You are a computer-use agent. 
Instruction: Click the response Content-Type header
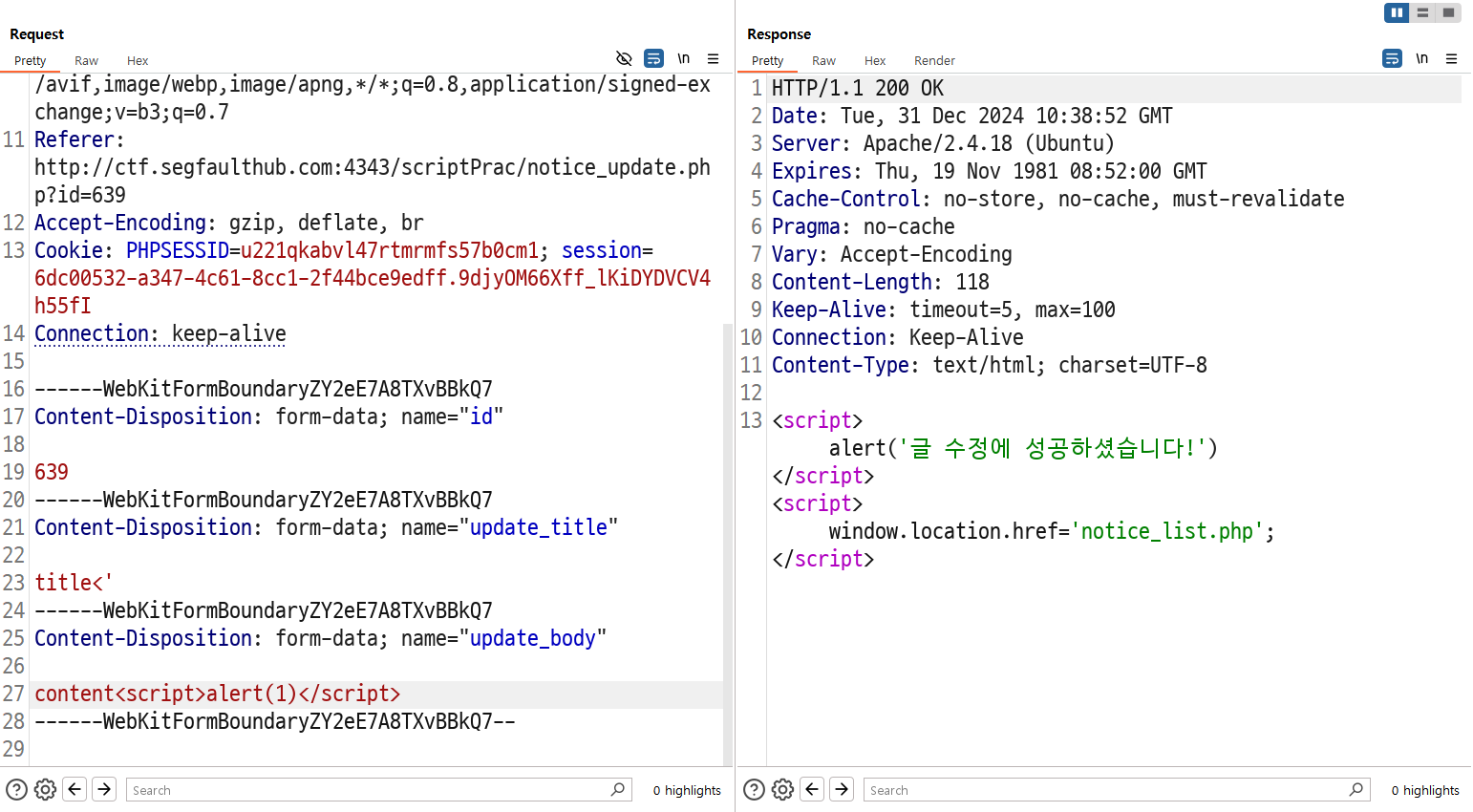tap(990, 365)
